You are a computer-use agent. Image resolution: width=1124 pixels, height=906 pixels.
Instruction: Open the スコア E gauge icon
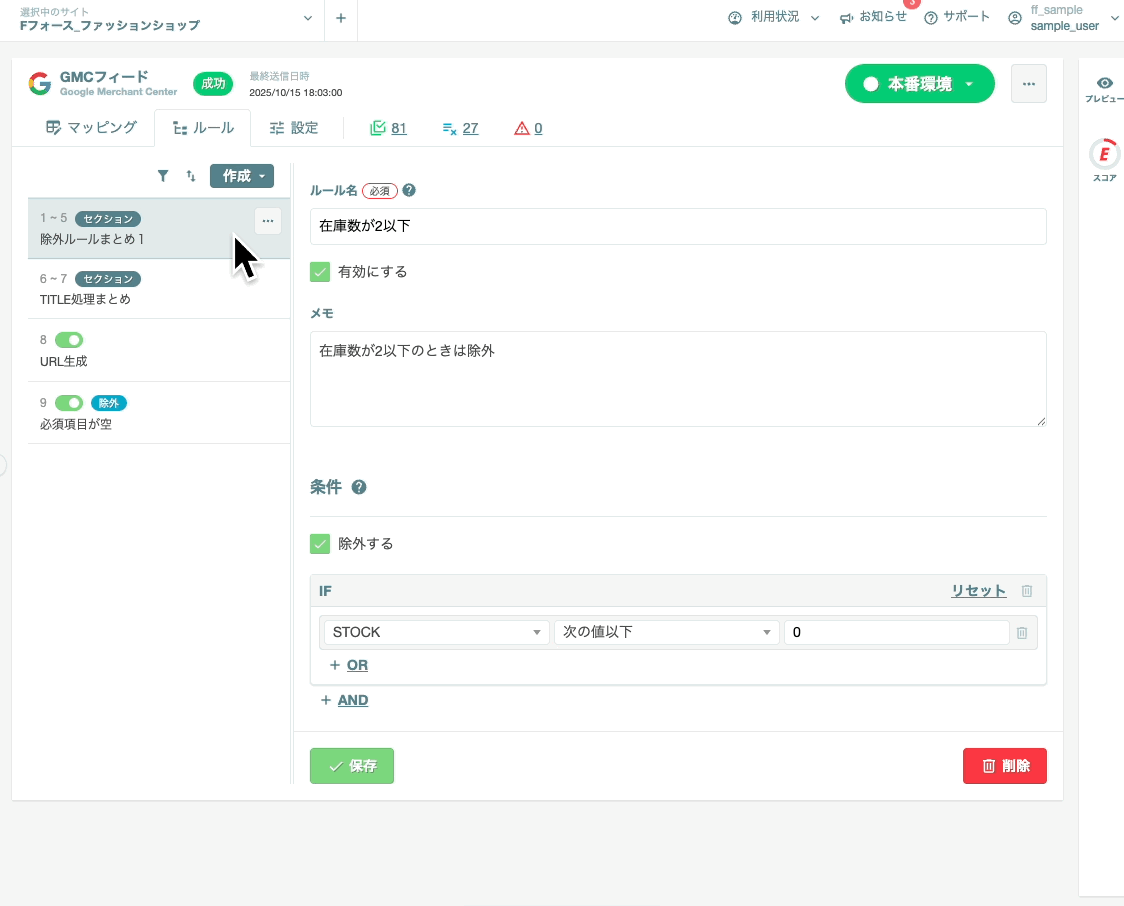[1104, 153]
